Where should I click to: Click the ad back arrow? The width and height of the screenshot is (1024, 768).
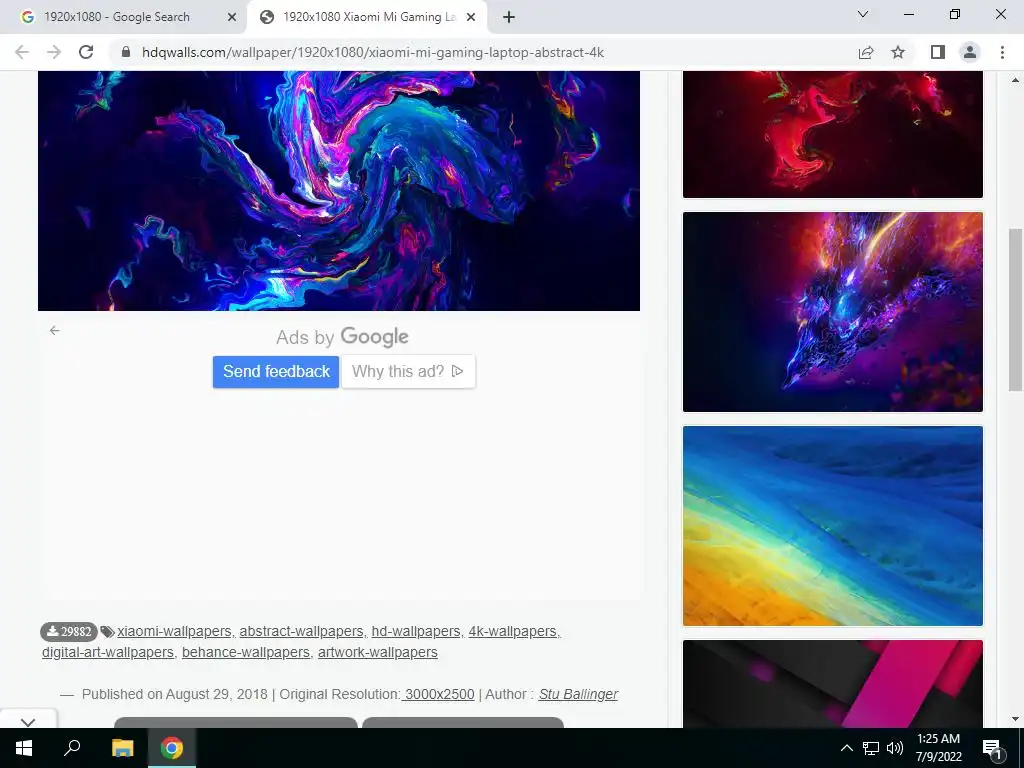coord(55,330)
